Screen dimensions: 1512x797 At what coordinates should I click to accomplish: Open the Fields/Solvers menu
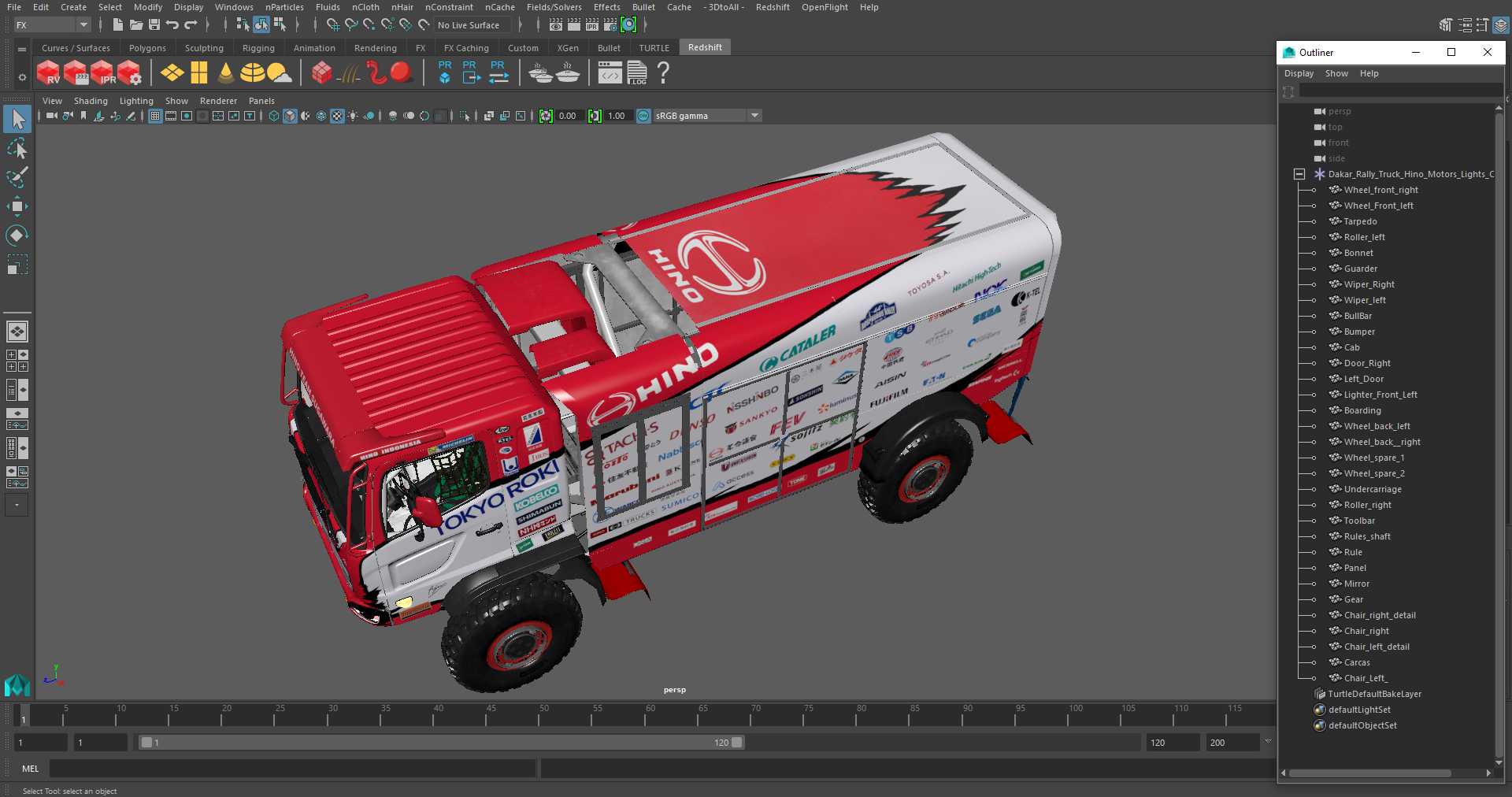(554, 7)
